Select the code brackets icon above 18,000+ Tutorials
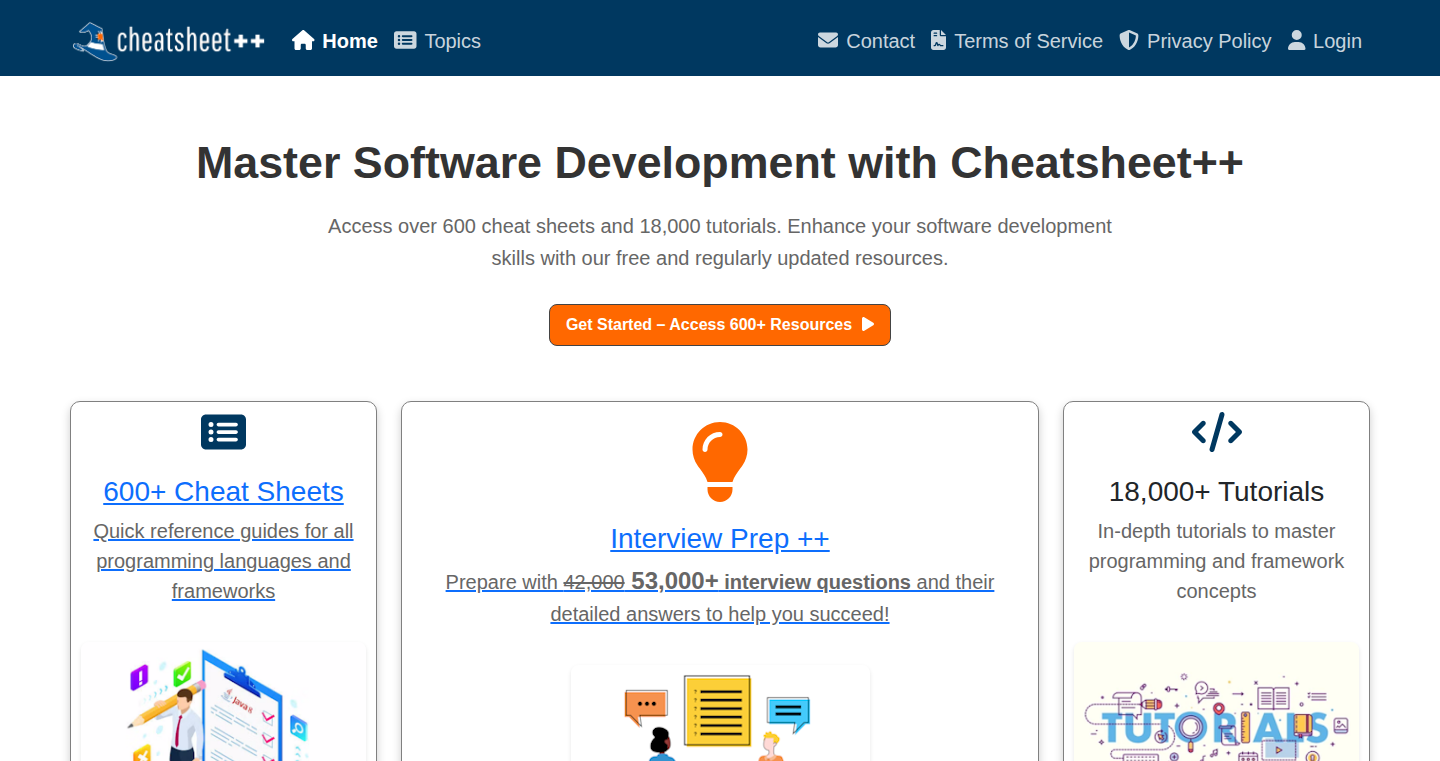This screenshot has width=1440, height=761. coord(1217,432)
